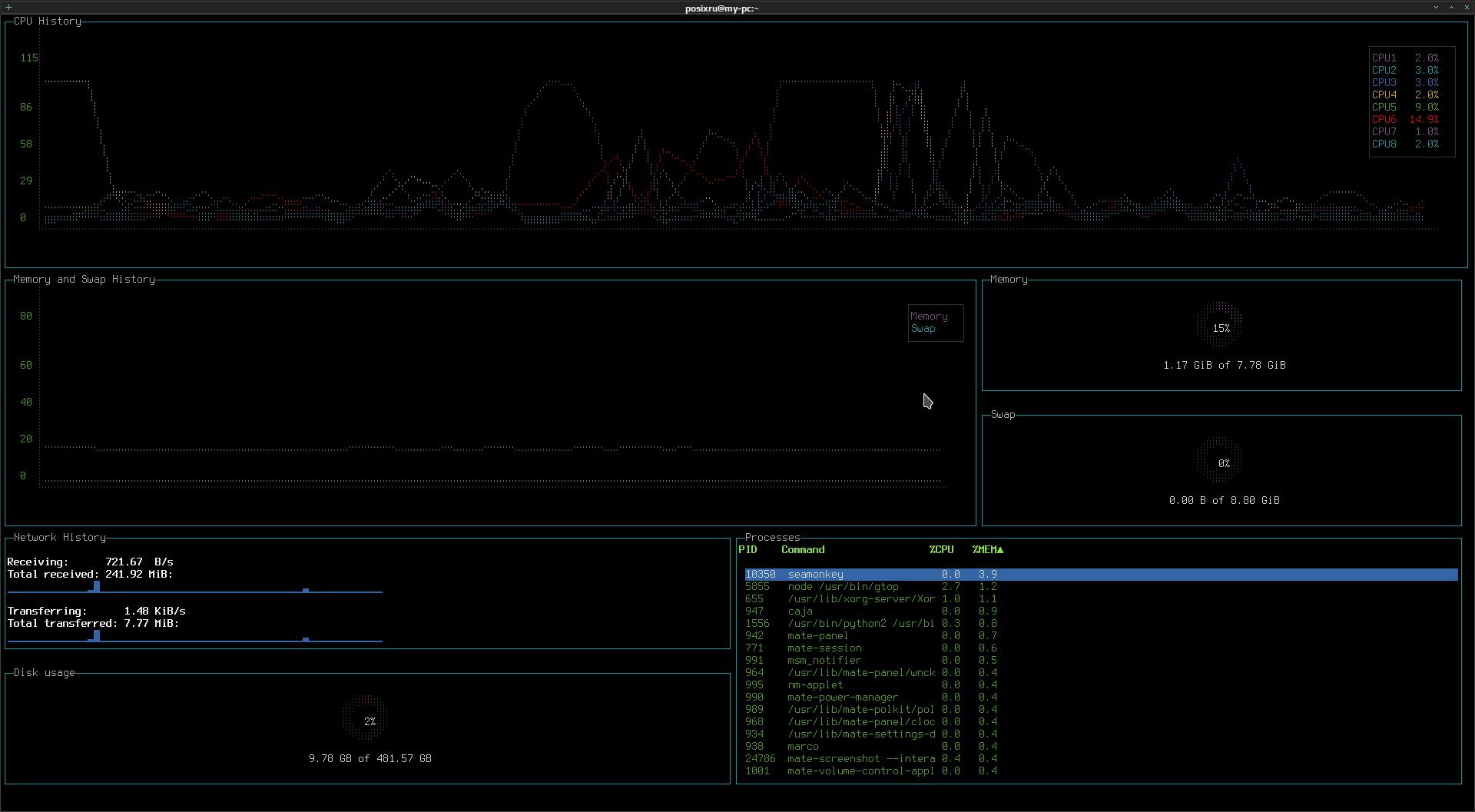Click the 1.17 GiB of 7.78 GiB text

[1224, 366]
